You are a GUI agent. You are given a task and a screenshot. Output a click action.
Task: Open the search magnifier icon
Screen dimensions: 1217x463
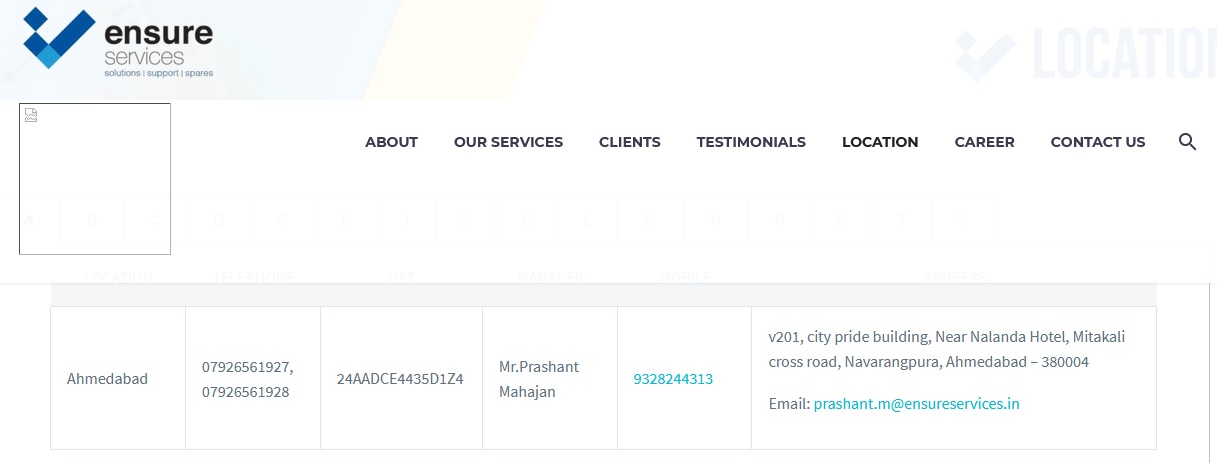pos(1188,142)
